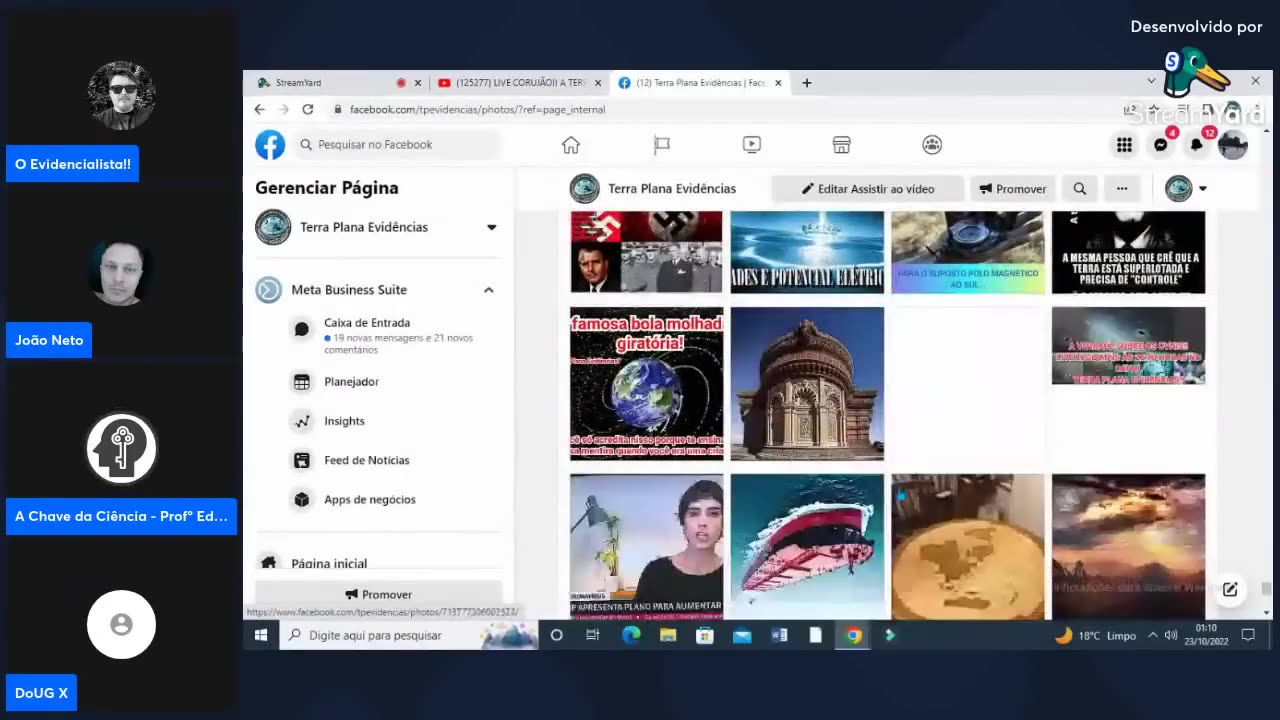
Task: Open Mail app from the taskbar
Action: tap(742, 635)
